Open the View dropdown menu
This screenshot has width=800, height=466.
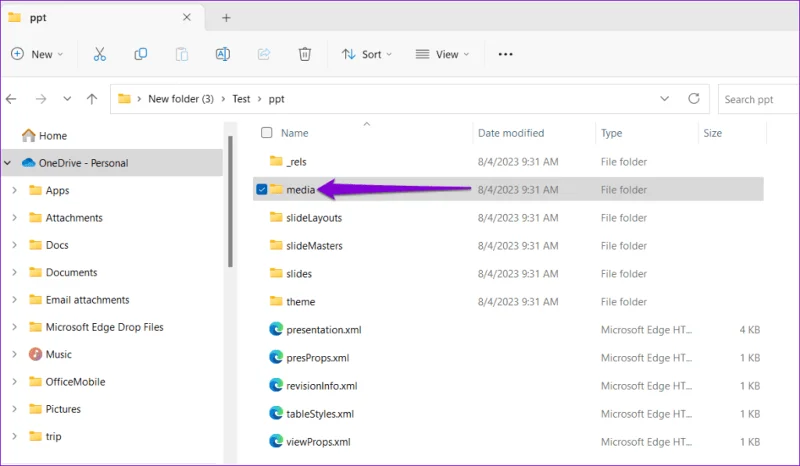click(442, 54)
